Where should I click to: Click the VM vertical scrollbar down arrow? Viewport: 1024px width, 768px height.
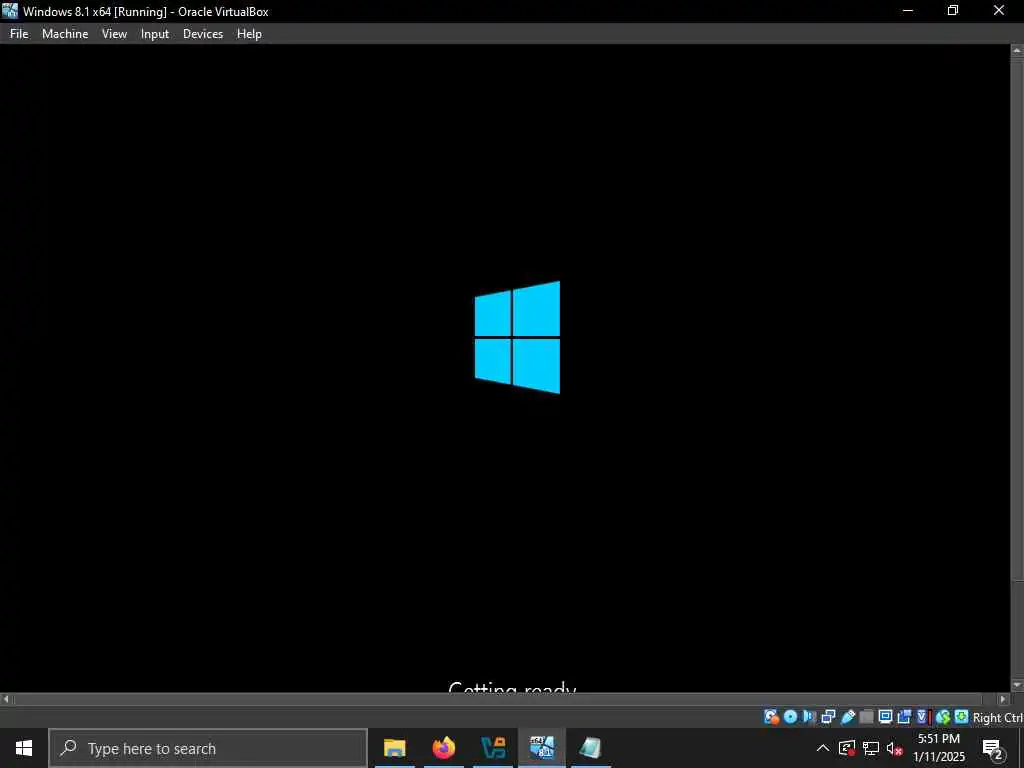pyautogui.click(x=1017, y=684)
